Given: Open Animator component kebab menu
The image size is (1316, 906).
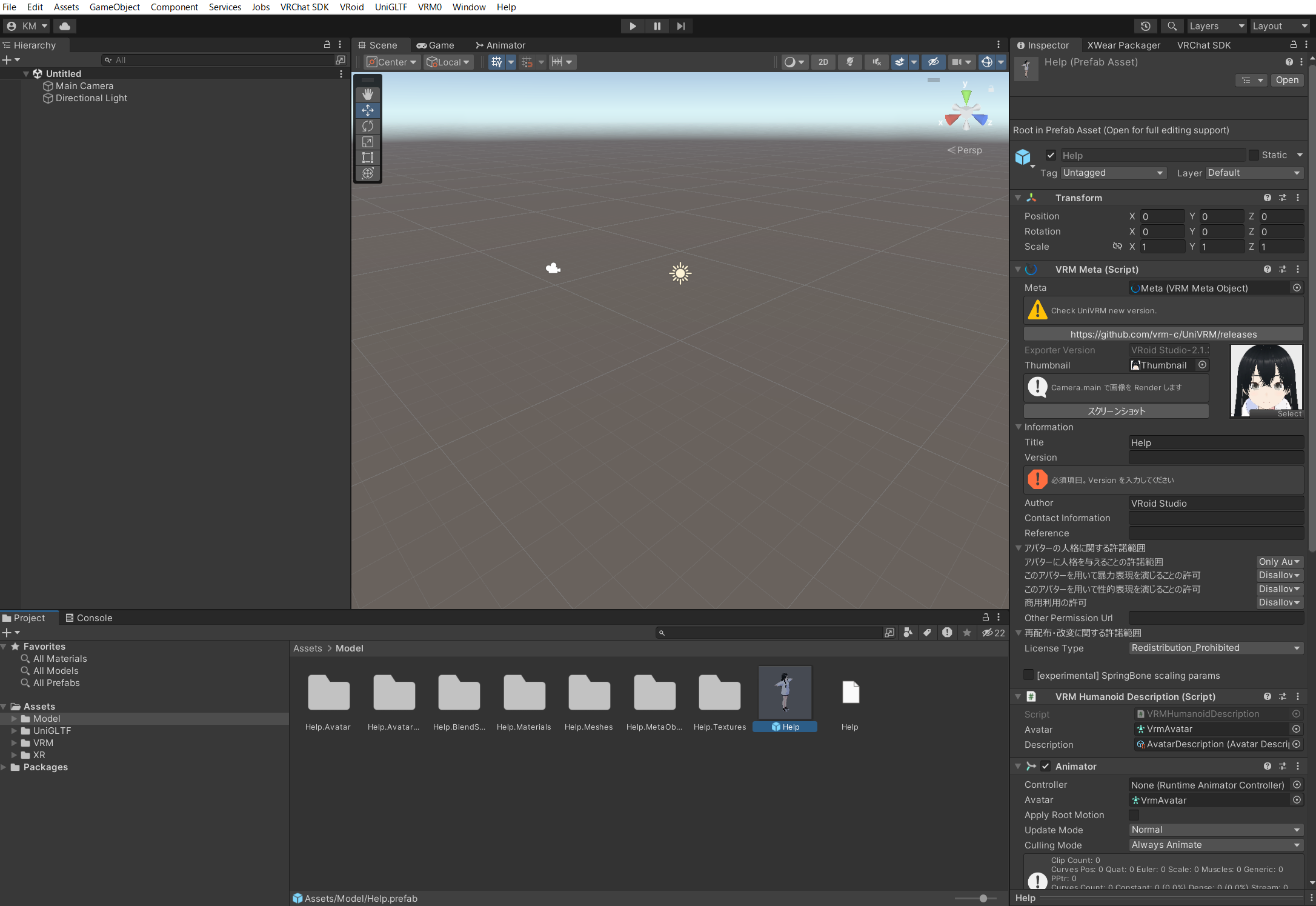Looking at the screenshot, I should pos(1298,766).
